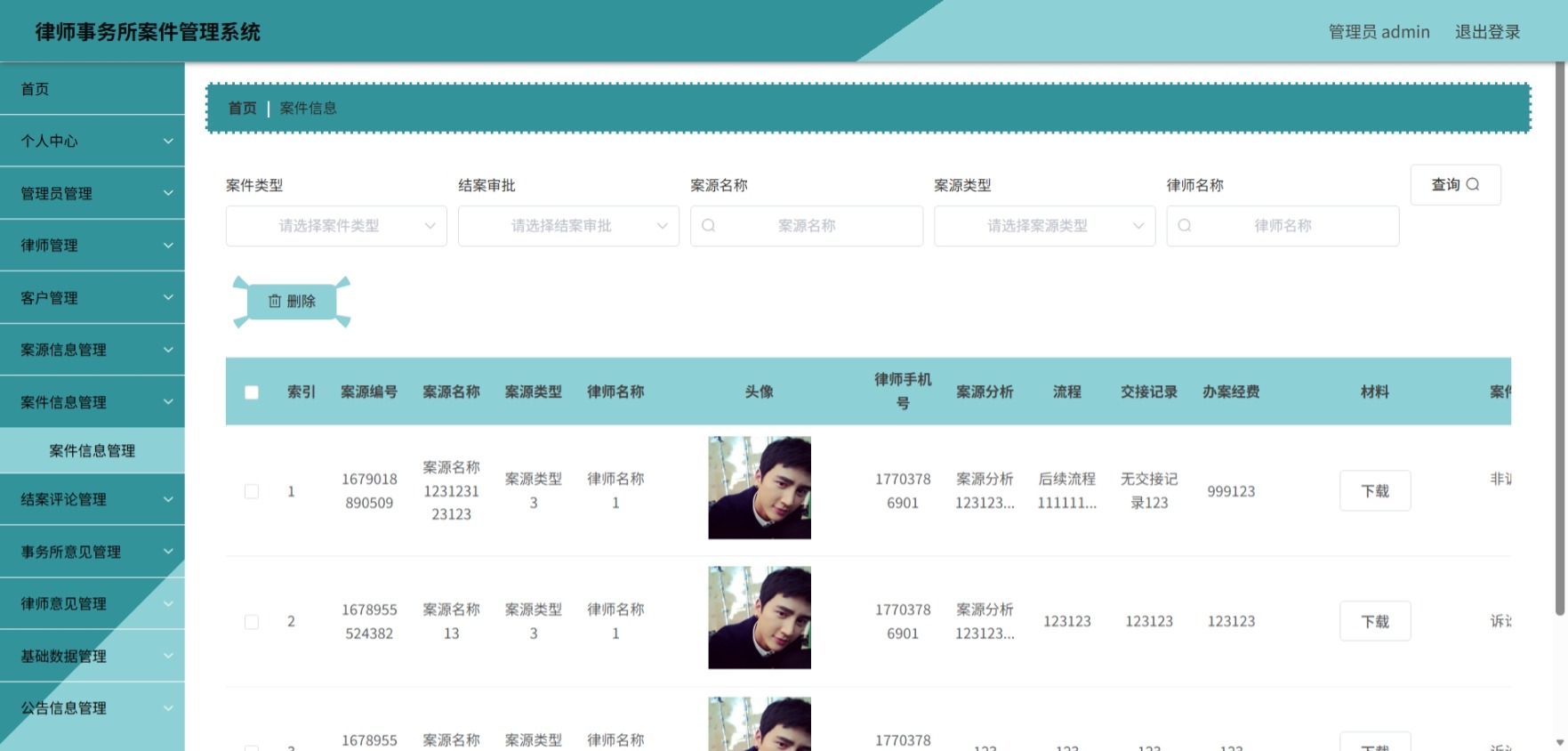The height and width of the screenshot is (751, 1568).
Task: Click the 删除 delete button with trash icon
Action: pos(292,302)
